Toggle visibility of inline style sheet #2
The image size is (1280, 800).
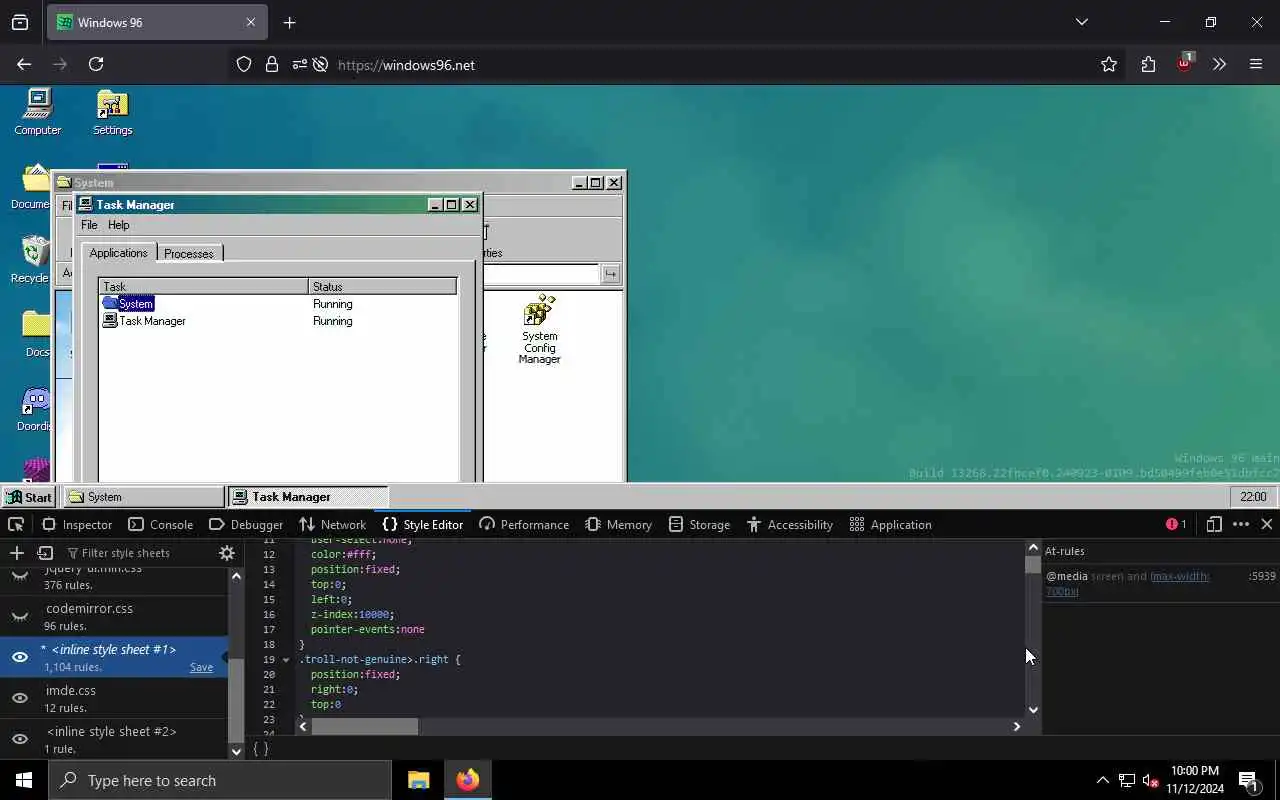click(20, 739)
